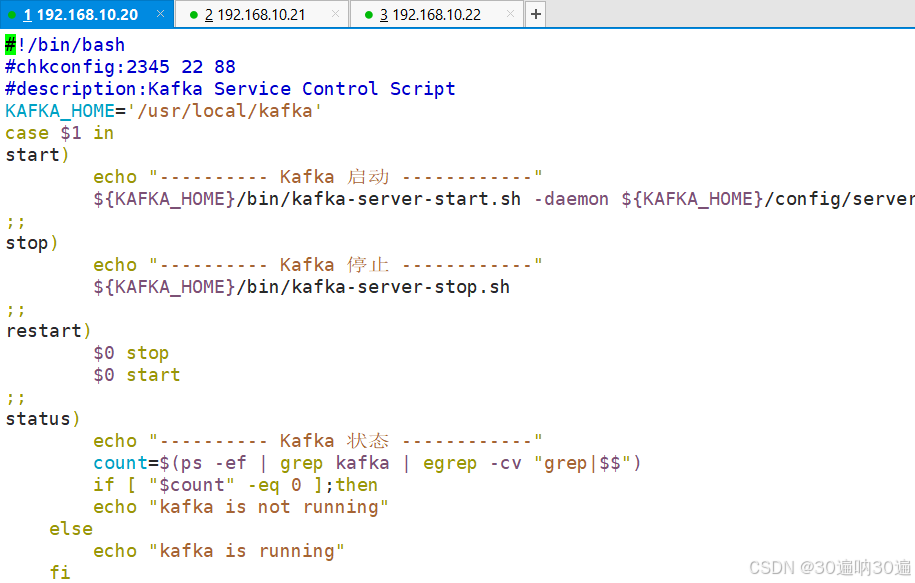Click the echo line containing 'Kafka 停止'
Image resolution: width=915 pixels, height=583 pixels.
pyautogui.click(x=318, y=265)
